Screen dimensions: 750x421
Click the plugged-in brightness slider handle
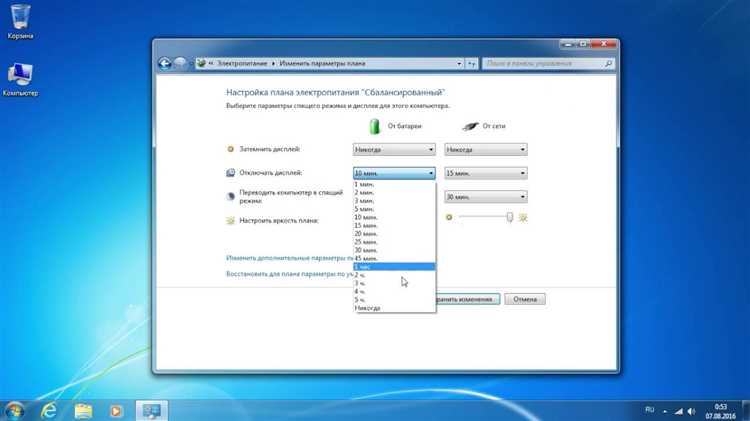[510, 217]
